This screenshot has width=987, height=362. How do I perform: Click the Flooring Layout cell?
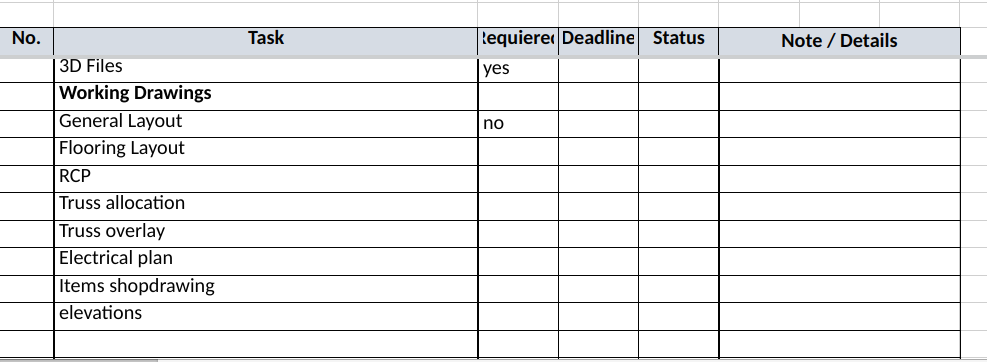pos(266,151)
